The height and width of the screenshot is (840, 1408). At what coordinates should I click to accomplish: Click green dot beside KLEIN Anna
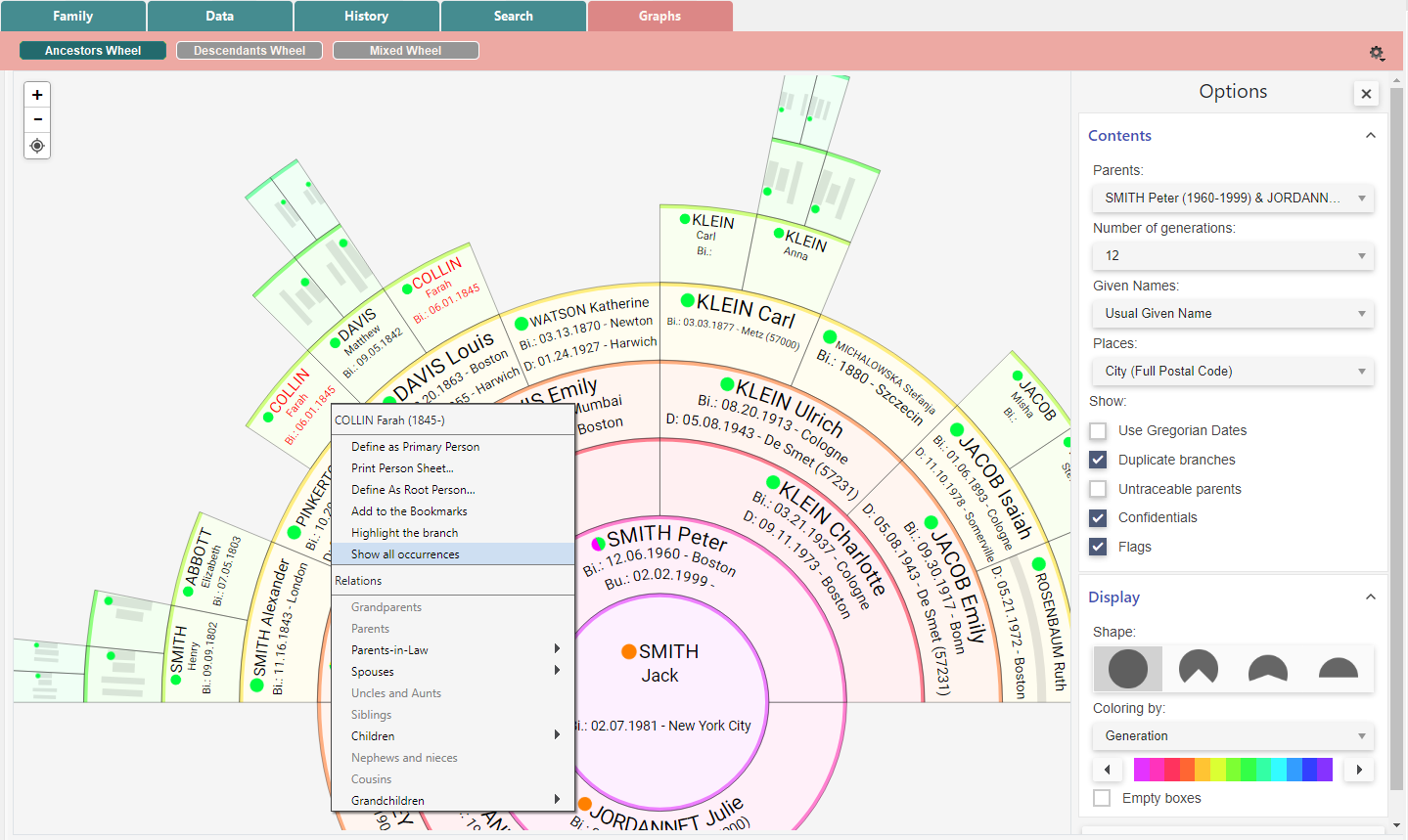779,234
